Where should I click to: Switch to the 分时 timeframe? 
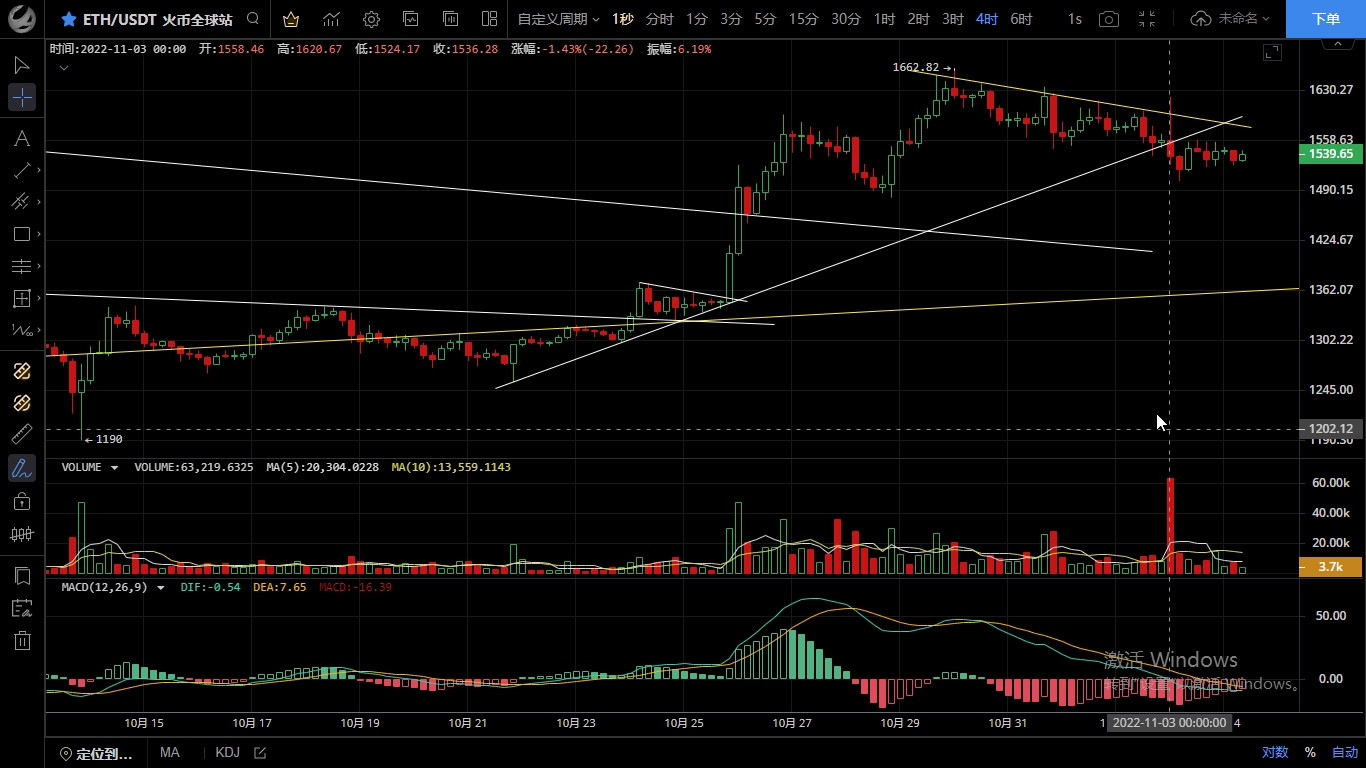(x=659, y=19)
